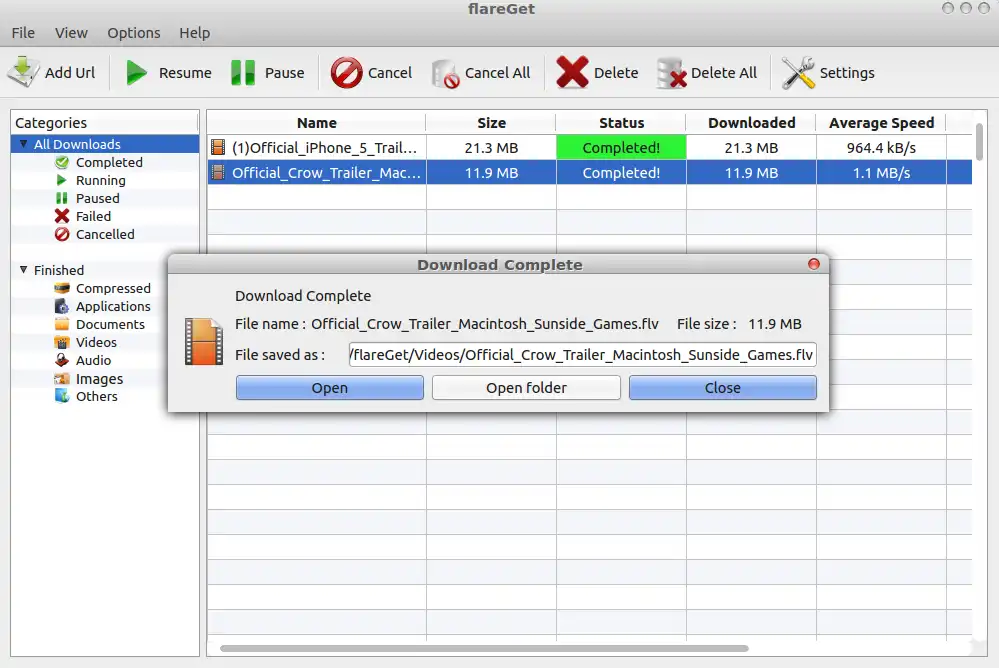This screenshot has width=999, height=668.
Task: Click the red Cancel icon
Action: click(x=346, y=73)
